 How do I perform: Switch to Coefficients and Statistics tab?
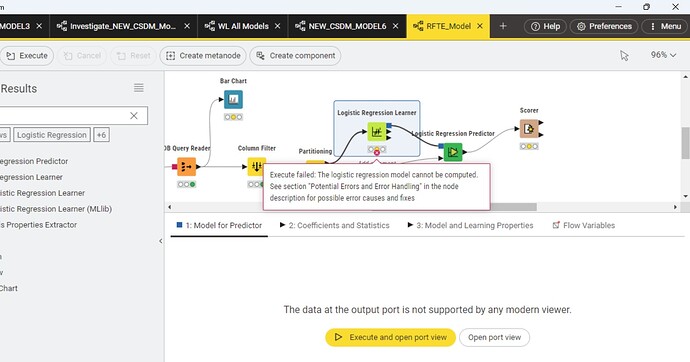tap(334, 225)
